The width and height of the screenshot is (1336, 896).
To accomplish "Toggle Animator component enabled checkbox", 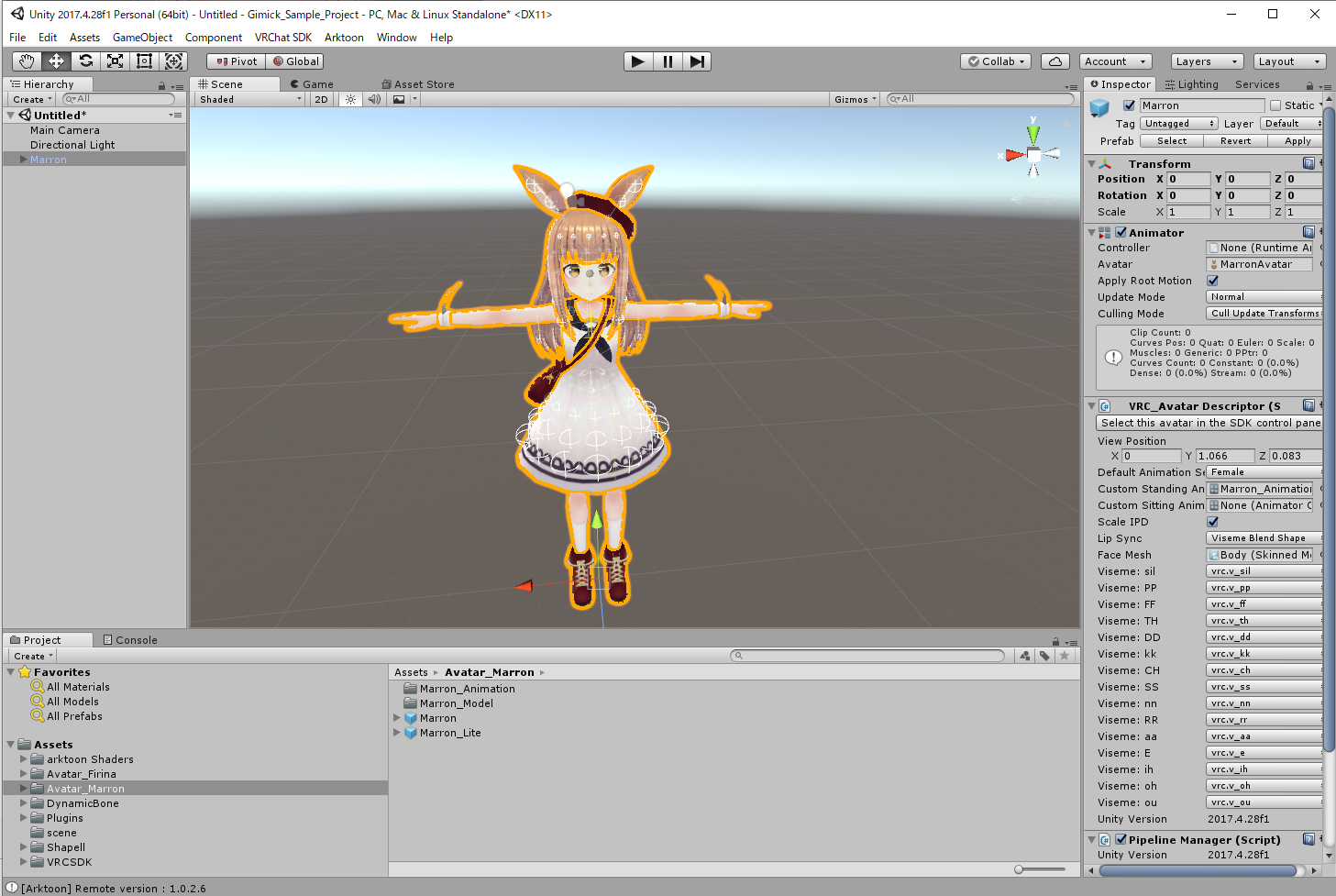I will (x=1121, y=232).
